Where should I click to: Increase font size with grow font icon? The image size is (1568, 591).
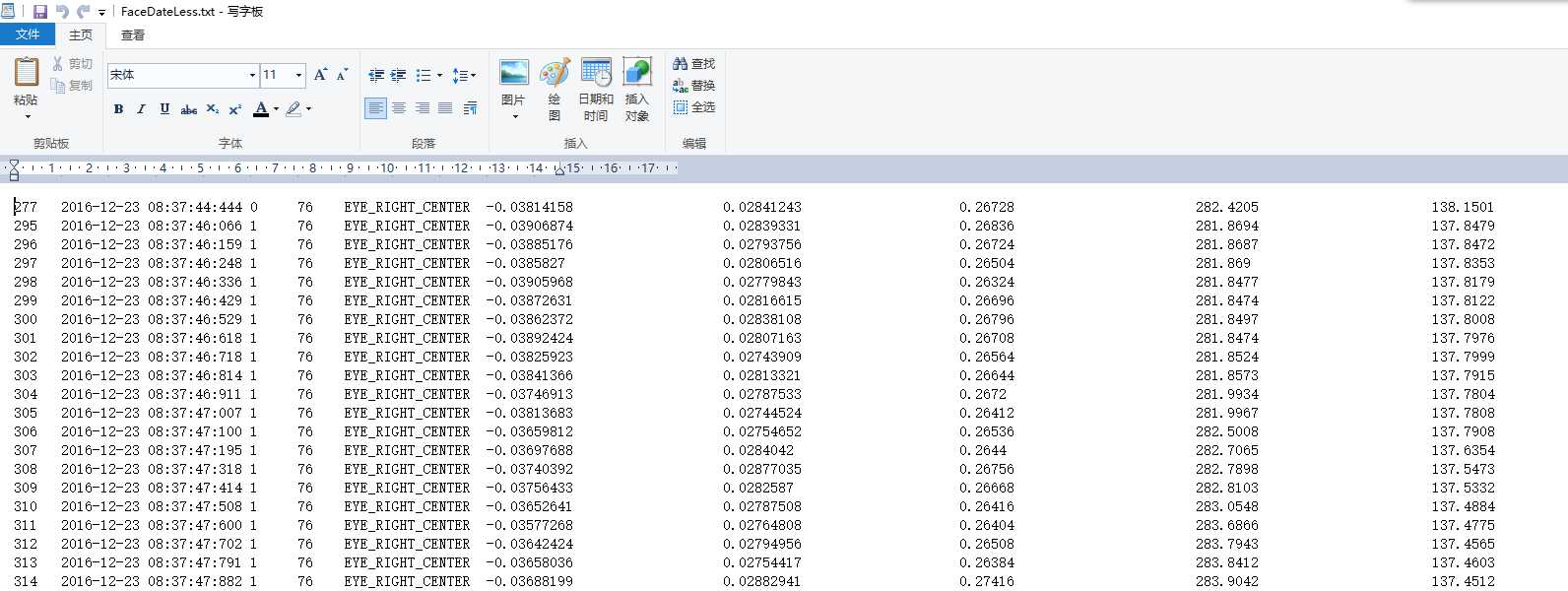point(320,75)
